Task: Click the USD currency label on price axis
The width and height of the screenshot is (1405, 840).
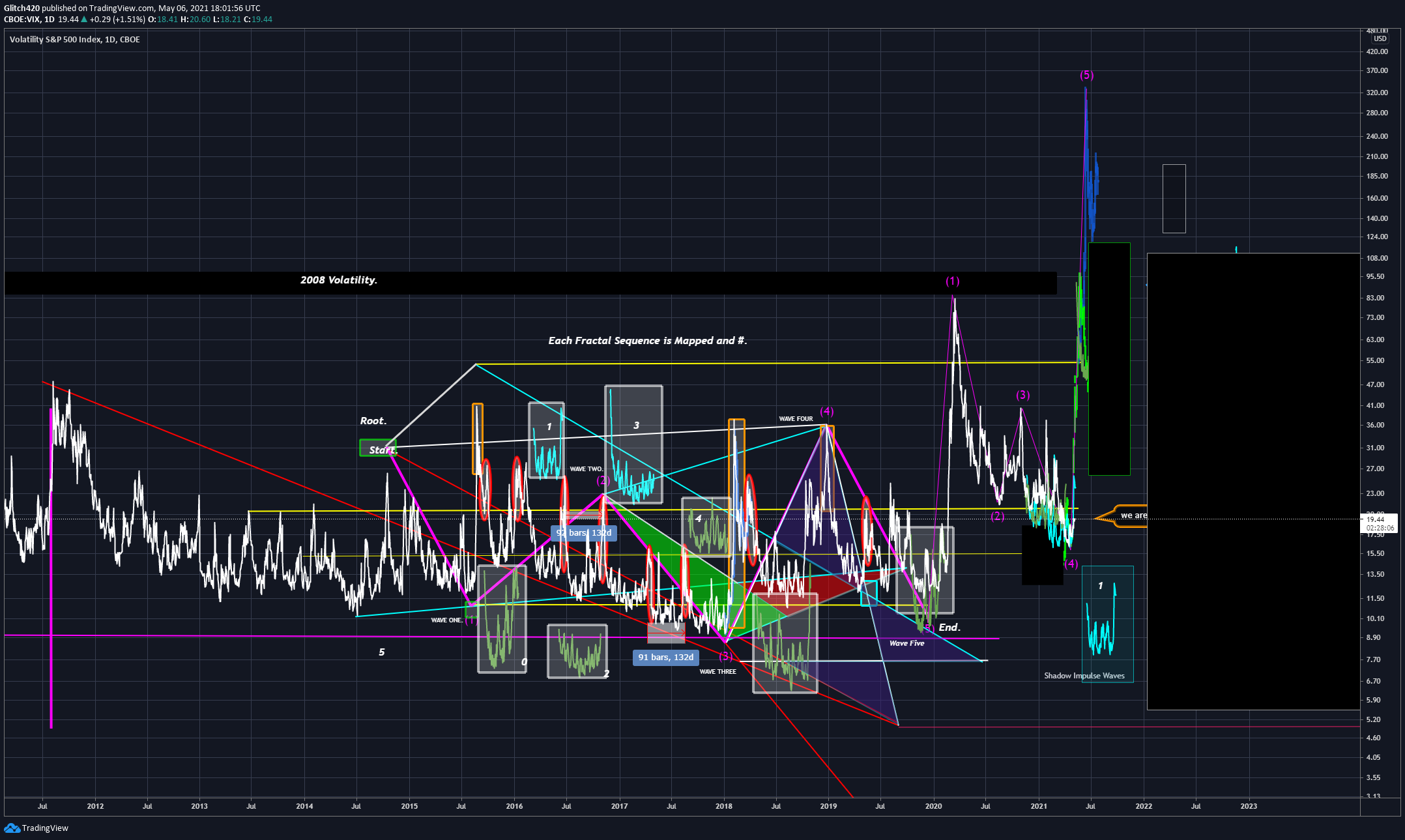Action: point(1380,39)
